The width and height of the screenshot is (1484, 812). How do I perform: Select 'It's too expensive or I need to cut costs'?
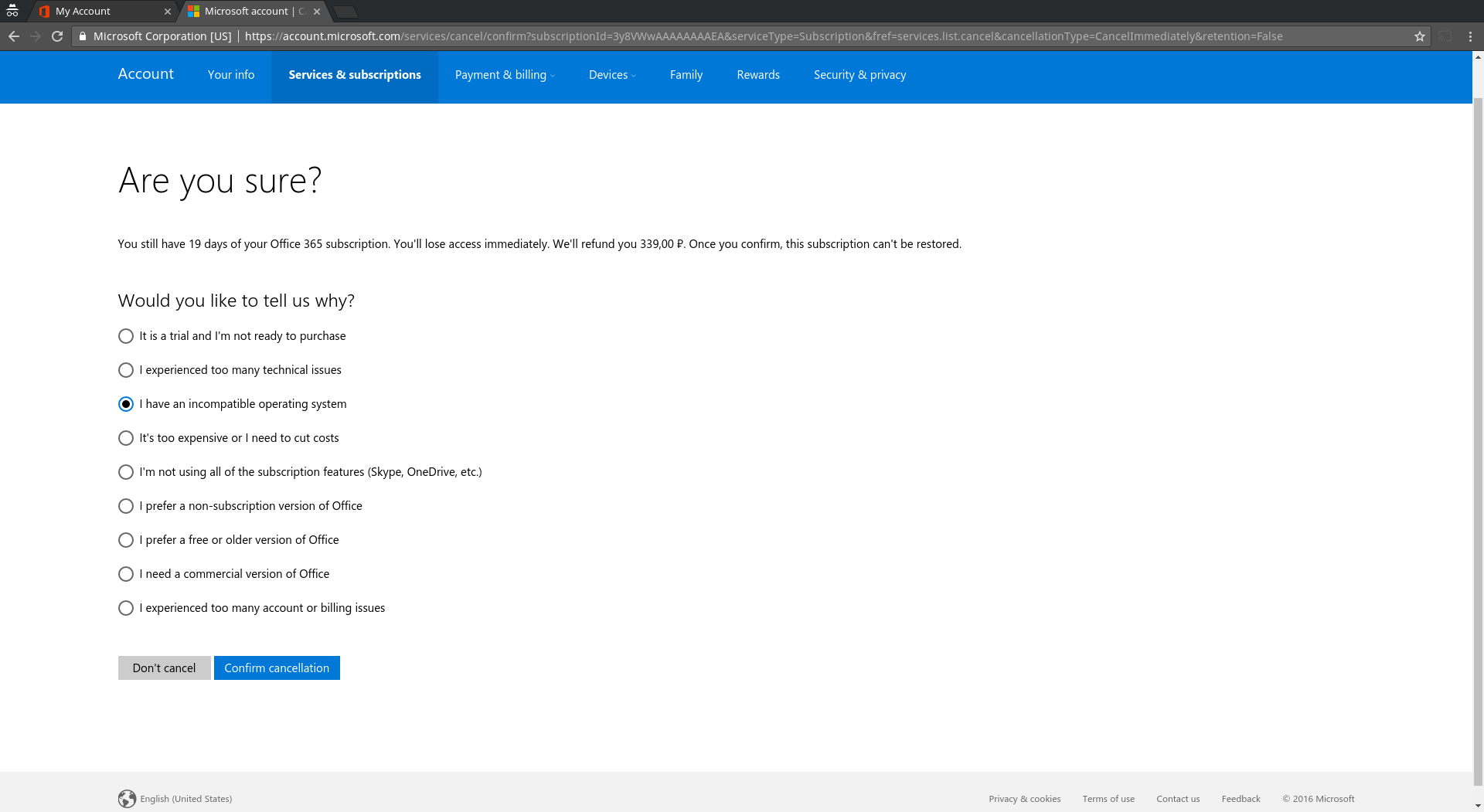(125, 438)
